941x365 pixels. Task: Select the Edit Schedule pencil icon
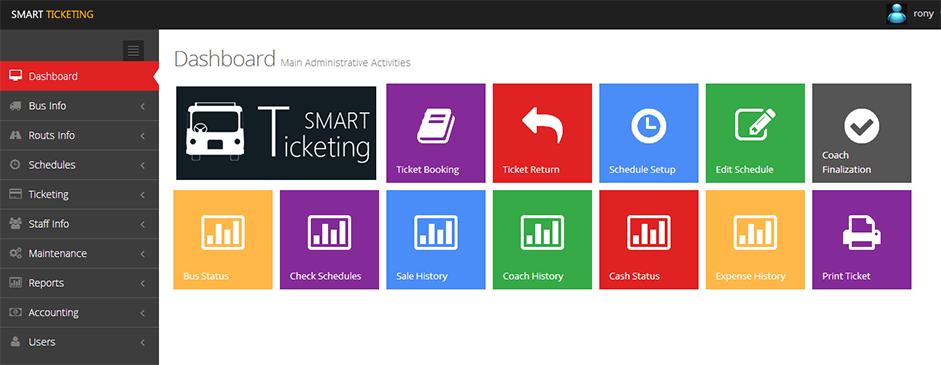pyautogui.click(x=755, y=125)
